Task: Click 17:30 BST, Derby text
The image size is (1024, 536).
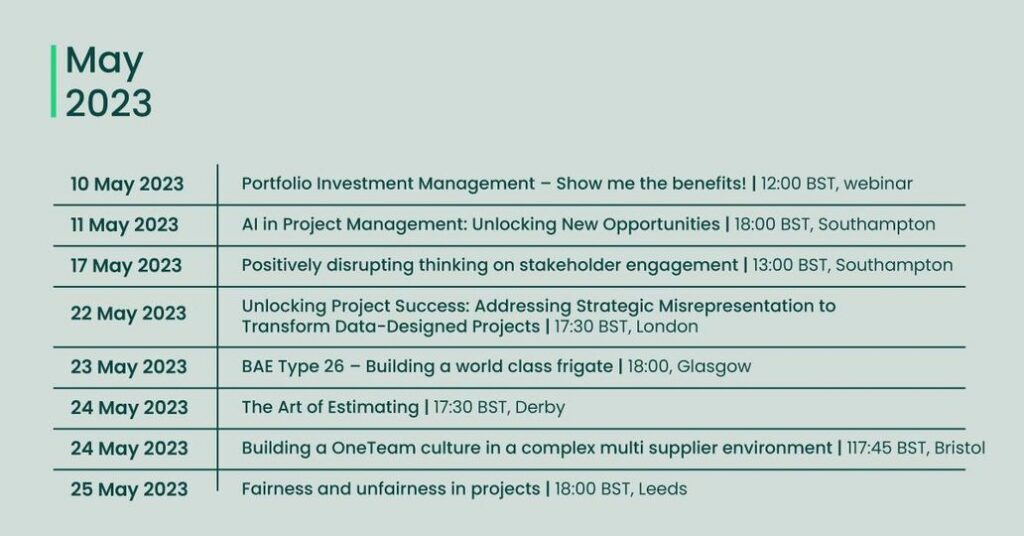Action: (x=499, y=407)
